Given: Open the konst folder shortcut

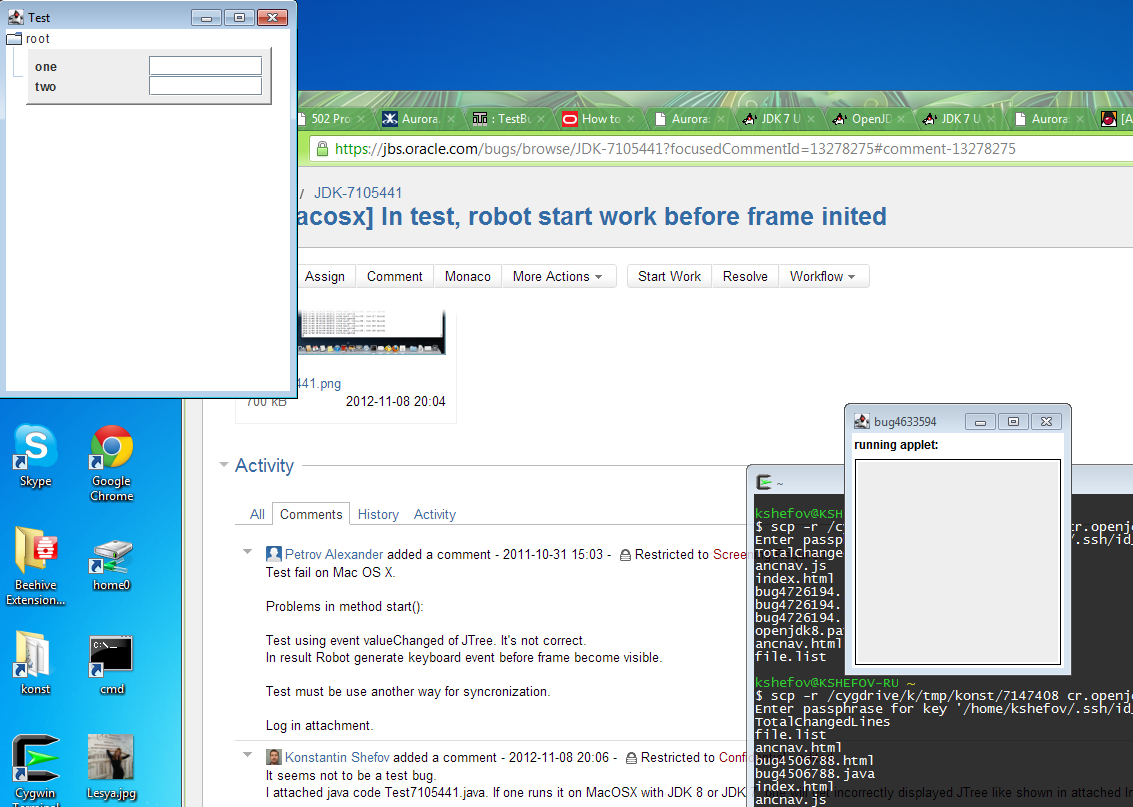Looking at the screenshot, I should pyautogui.click(x=35, y=656).
